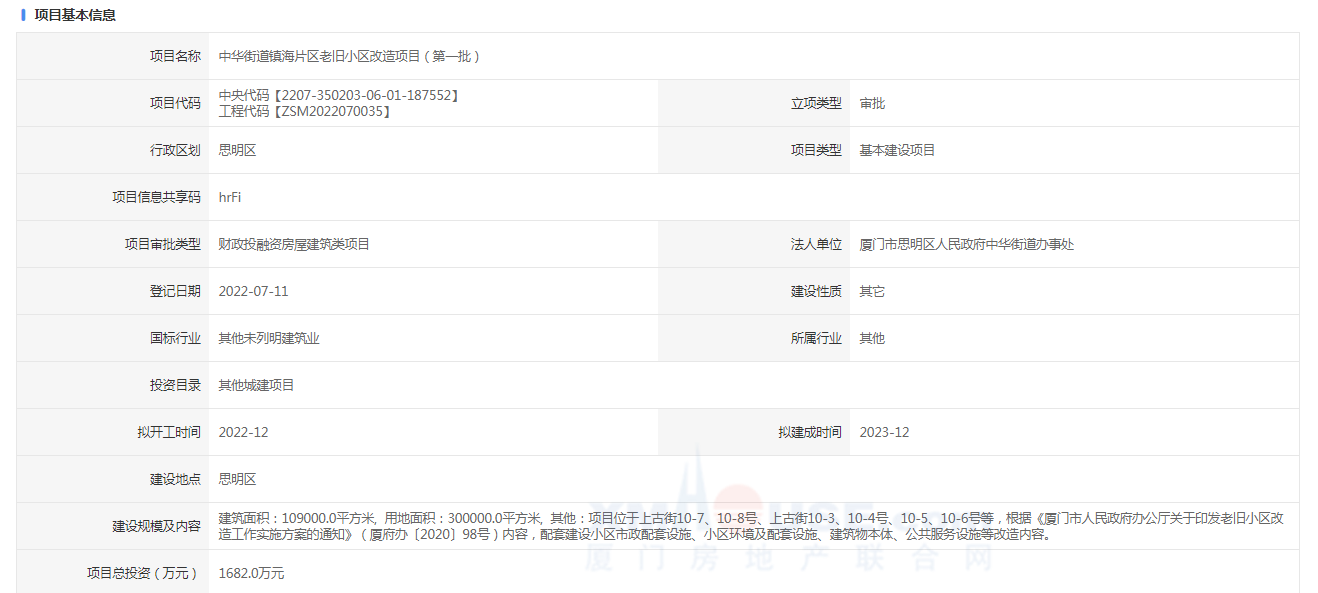
Task: Click the planned completion time 2023-12
Action: pyautogui.click(x=884, y=432)
